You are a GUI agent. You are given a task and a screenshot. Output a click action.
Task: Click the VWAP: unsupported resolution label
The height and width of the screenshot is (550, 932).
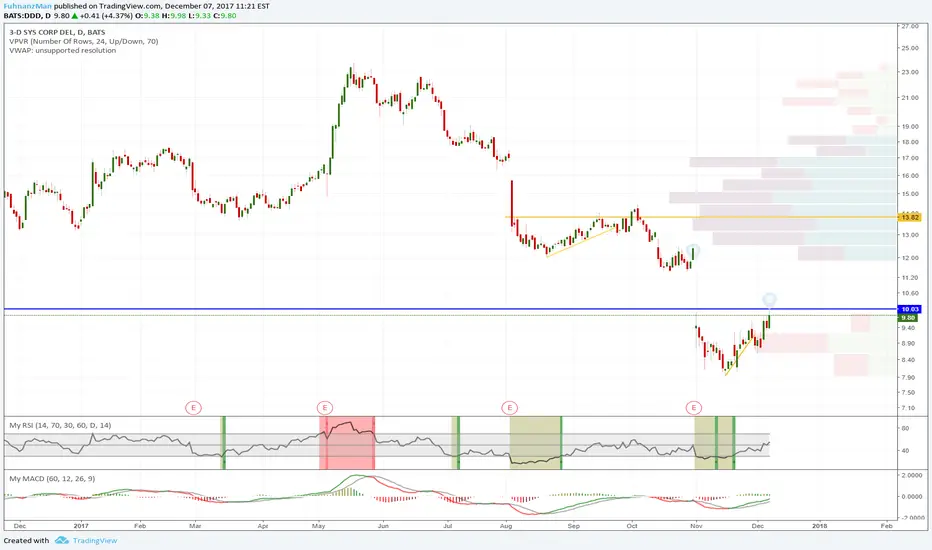coord(62,51)
